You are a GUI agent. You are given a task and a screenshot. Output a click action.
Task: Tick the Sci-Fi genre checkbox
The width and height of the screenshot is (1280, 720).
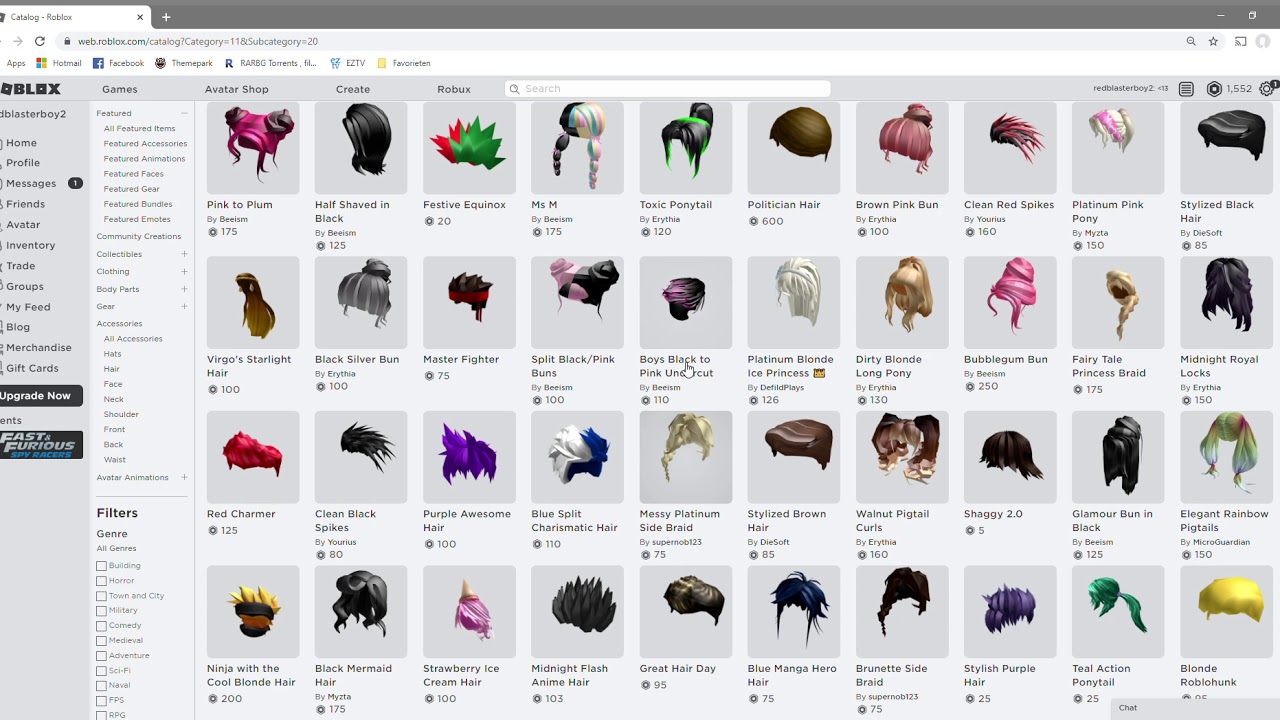click(101, 671)
